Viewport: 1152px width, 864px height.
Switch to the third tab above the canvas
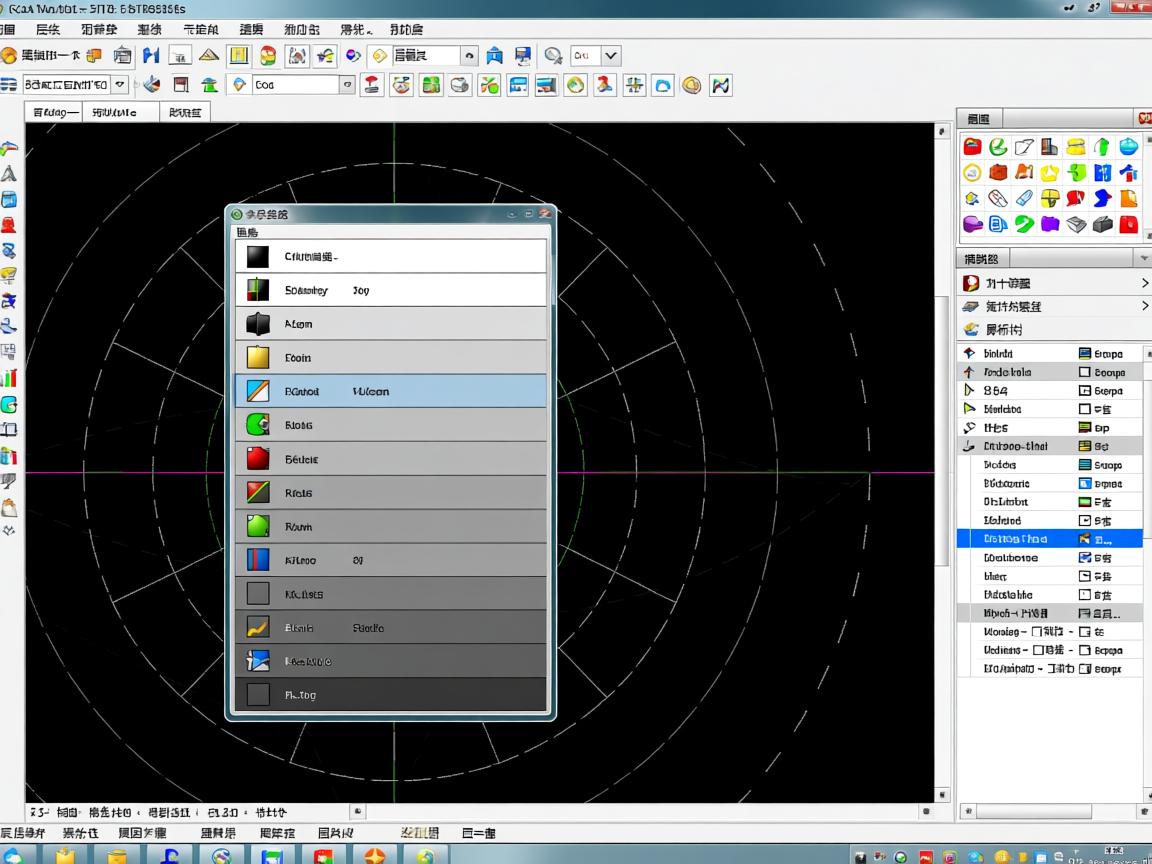185,113
